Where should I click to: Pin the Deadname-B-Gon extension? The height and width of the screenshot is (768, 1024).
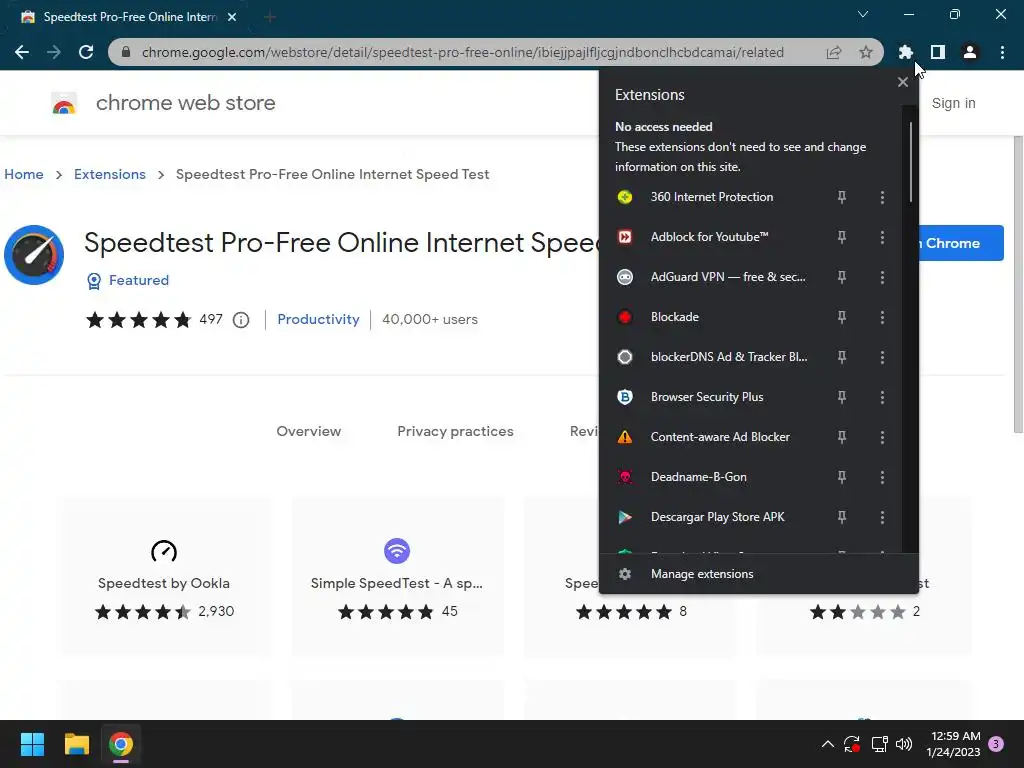[842, 477]
